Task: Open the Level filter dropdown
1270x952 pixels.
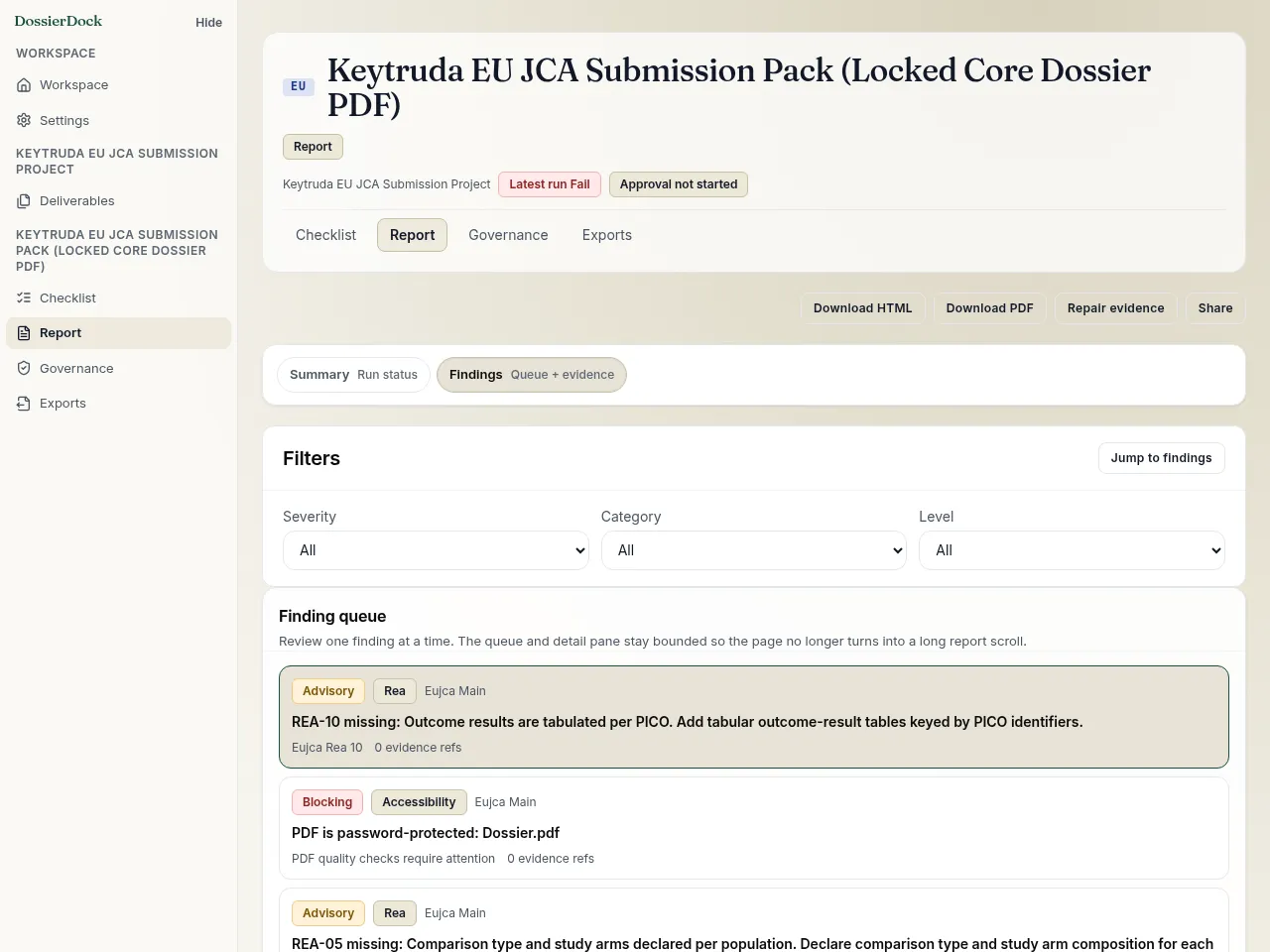Action: click(1072, 550)
